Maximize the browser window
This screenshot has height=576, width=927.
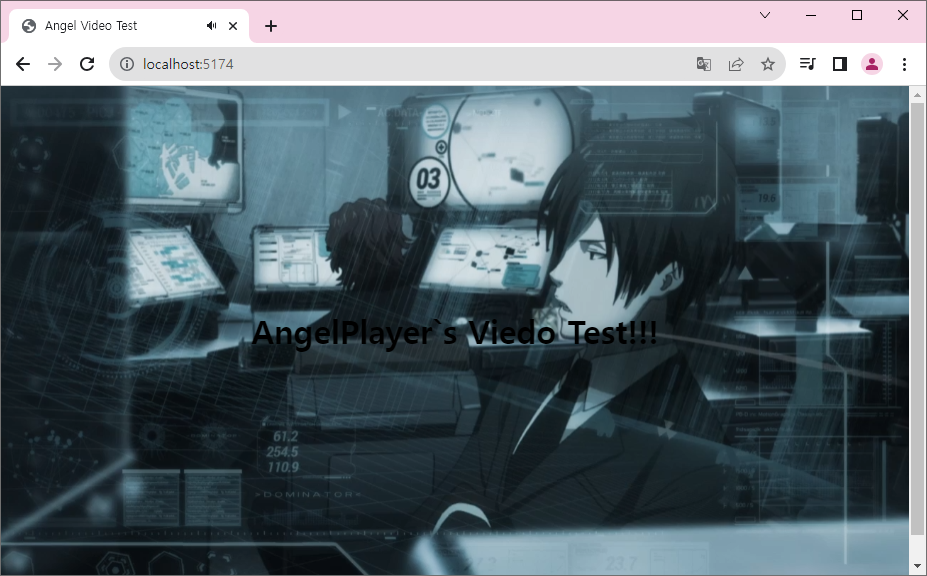click(x=857, y=15)
